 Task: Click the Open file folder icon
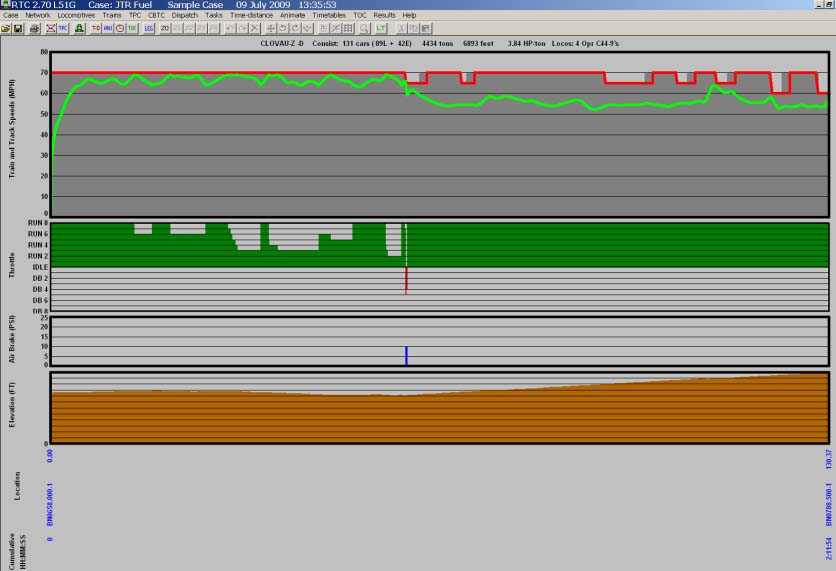pos(7,29)
